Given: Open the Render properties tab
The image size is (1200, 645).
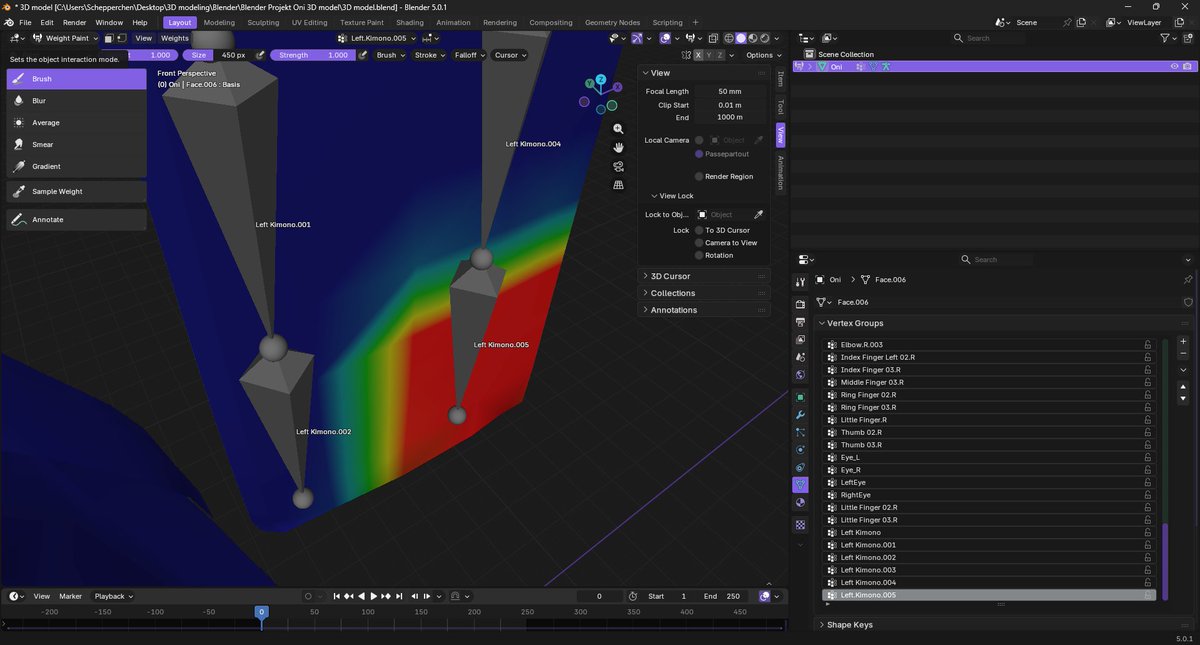Looking at the screenshot, I should (x=800, y=304).
